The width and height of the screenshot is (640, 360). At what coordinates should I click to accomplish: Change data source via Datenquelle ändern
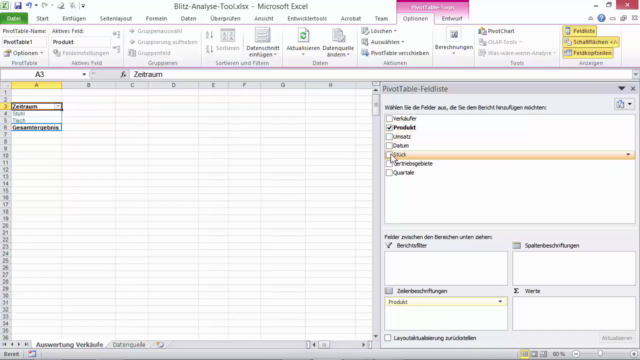tap(338, 42)
